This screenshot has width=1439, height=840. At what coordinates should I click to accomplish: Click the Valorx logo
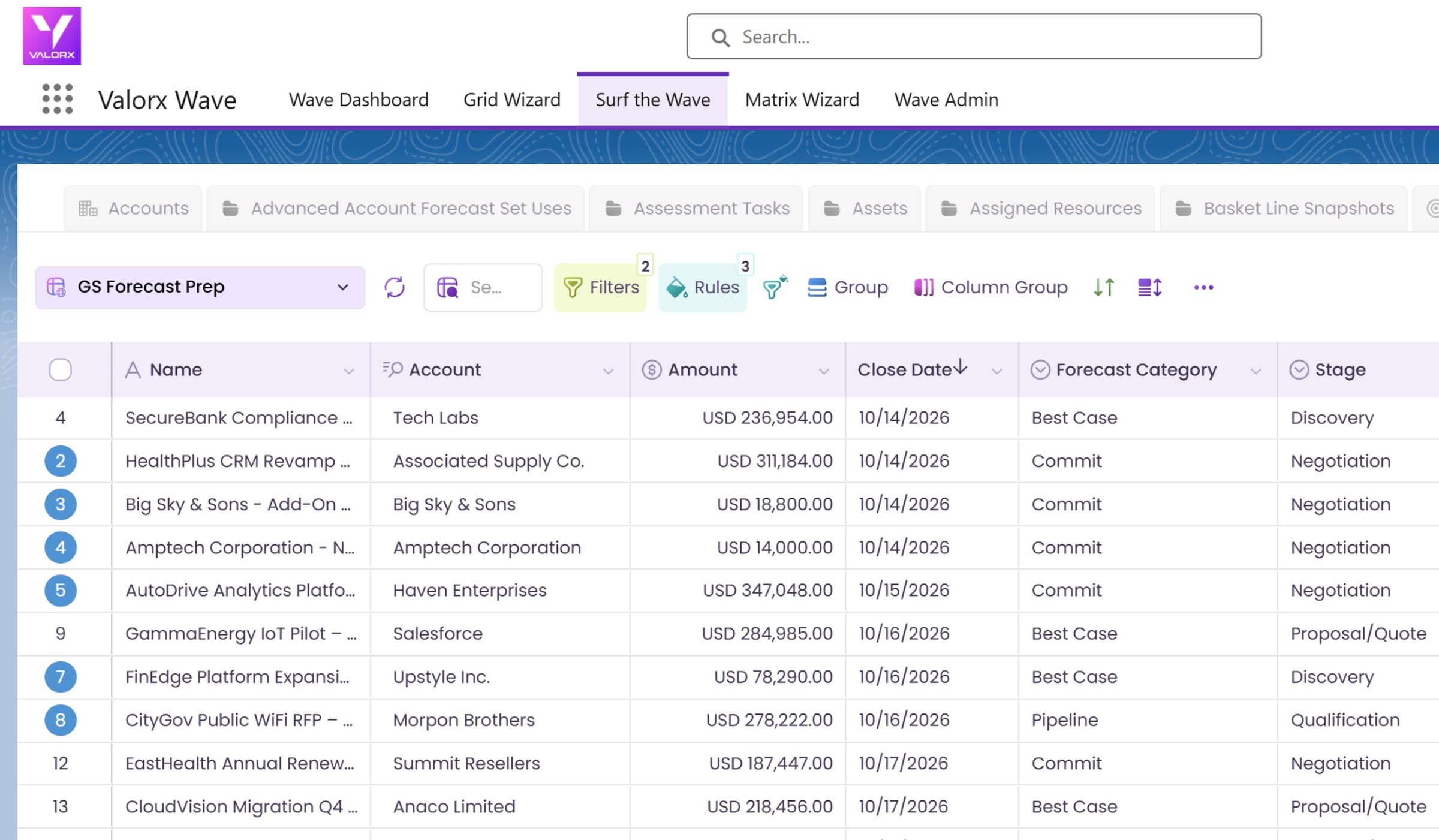pyautogui.click(x=52, y=36)
